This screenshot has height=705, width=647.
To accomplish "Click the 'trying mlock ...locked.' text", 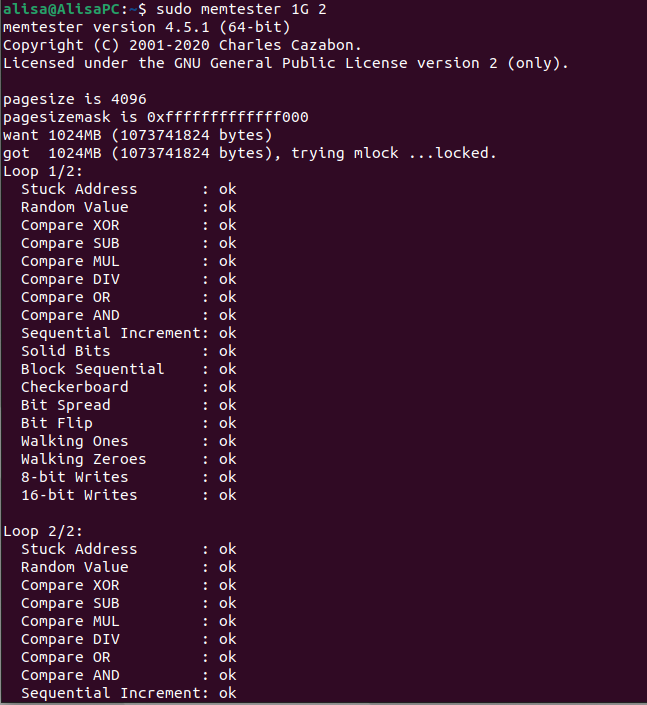I will tap(394, 153).
